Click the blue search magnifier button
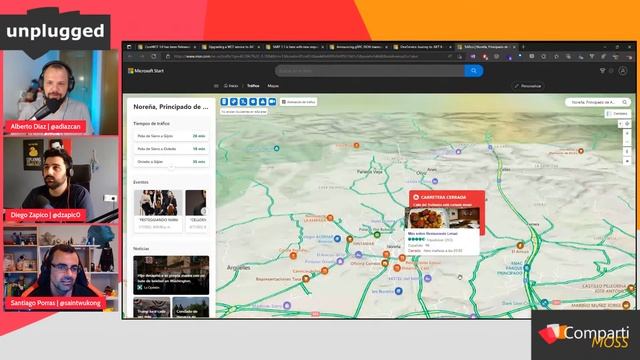The image size is (640, 360). [473, 71]
